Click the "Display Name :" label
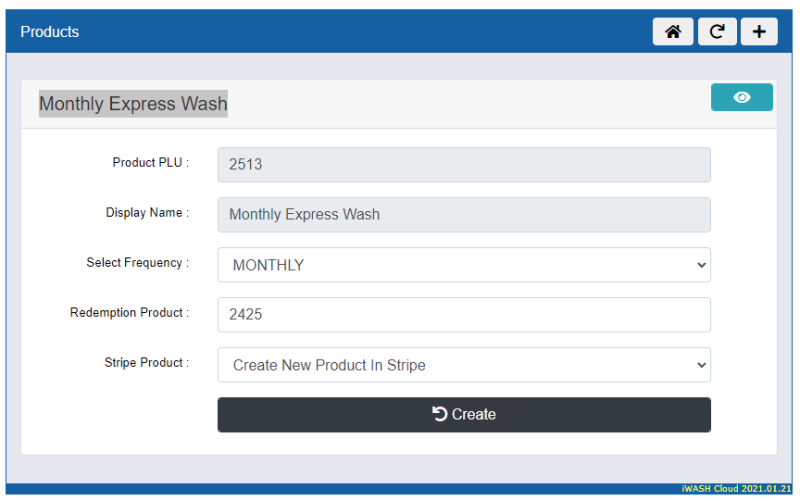800x501 pixels. tap(147, 213)
